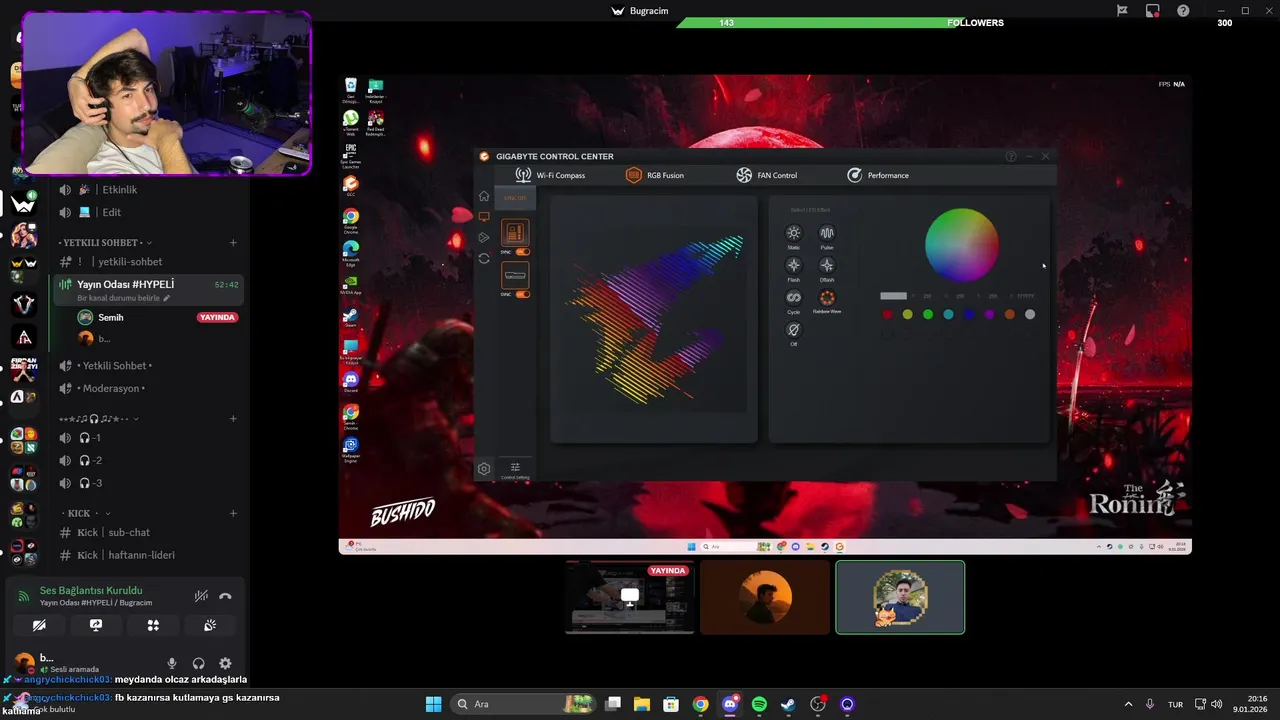Add a channel to KICK category
Image resolution: width=1280 pixels, height=720 pixels.
233,513
